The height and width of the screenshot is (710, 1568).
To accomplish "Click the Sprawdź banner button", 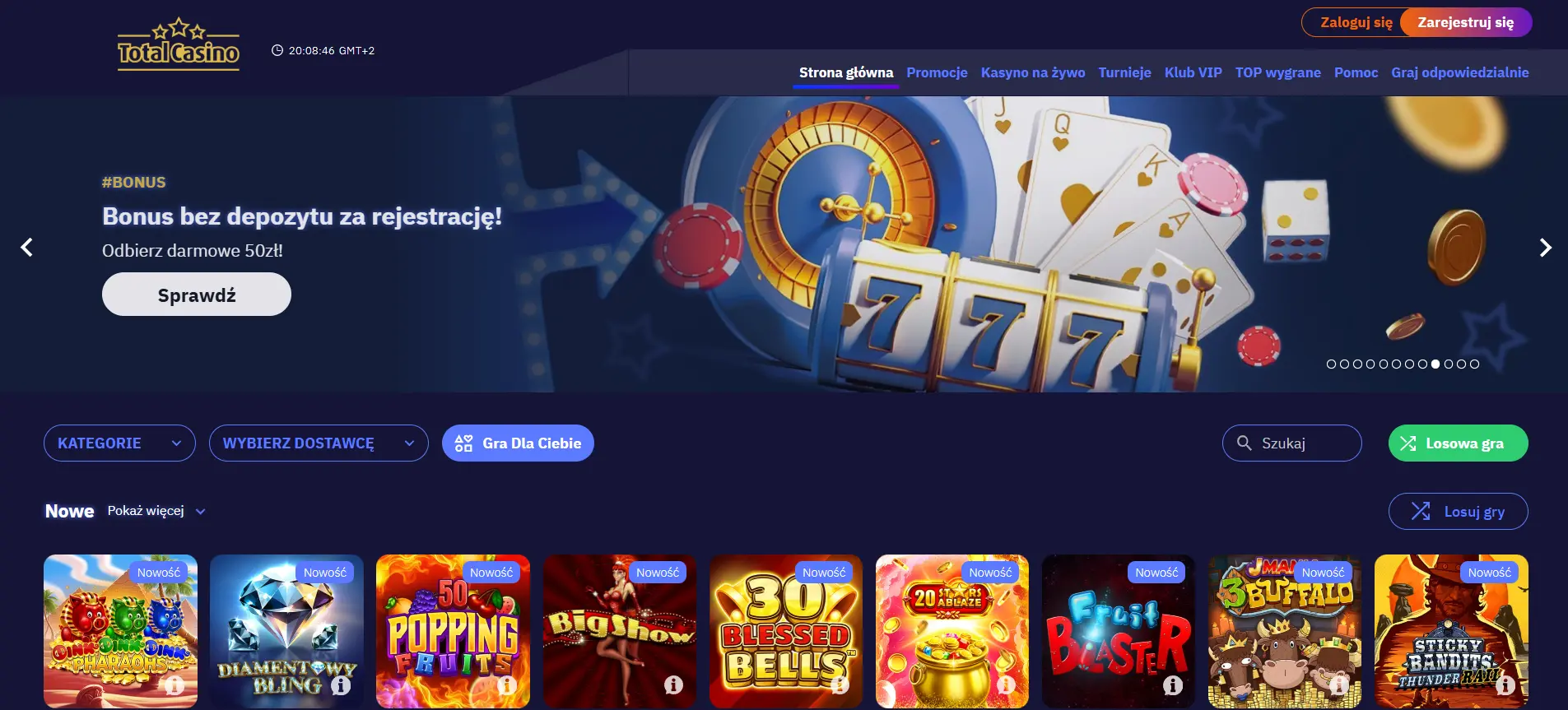I will coord(197,295).
